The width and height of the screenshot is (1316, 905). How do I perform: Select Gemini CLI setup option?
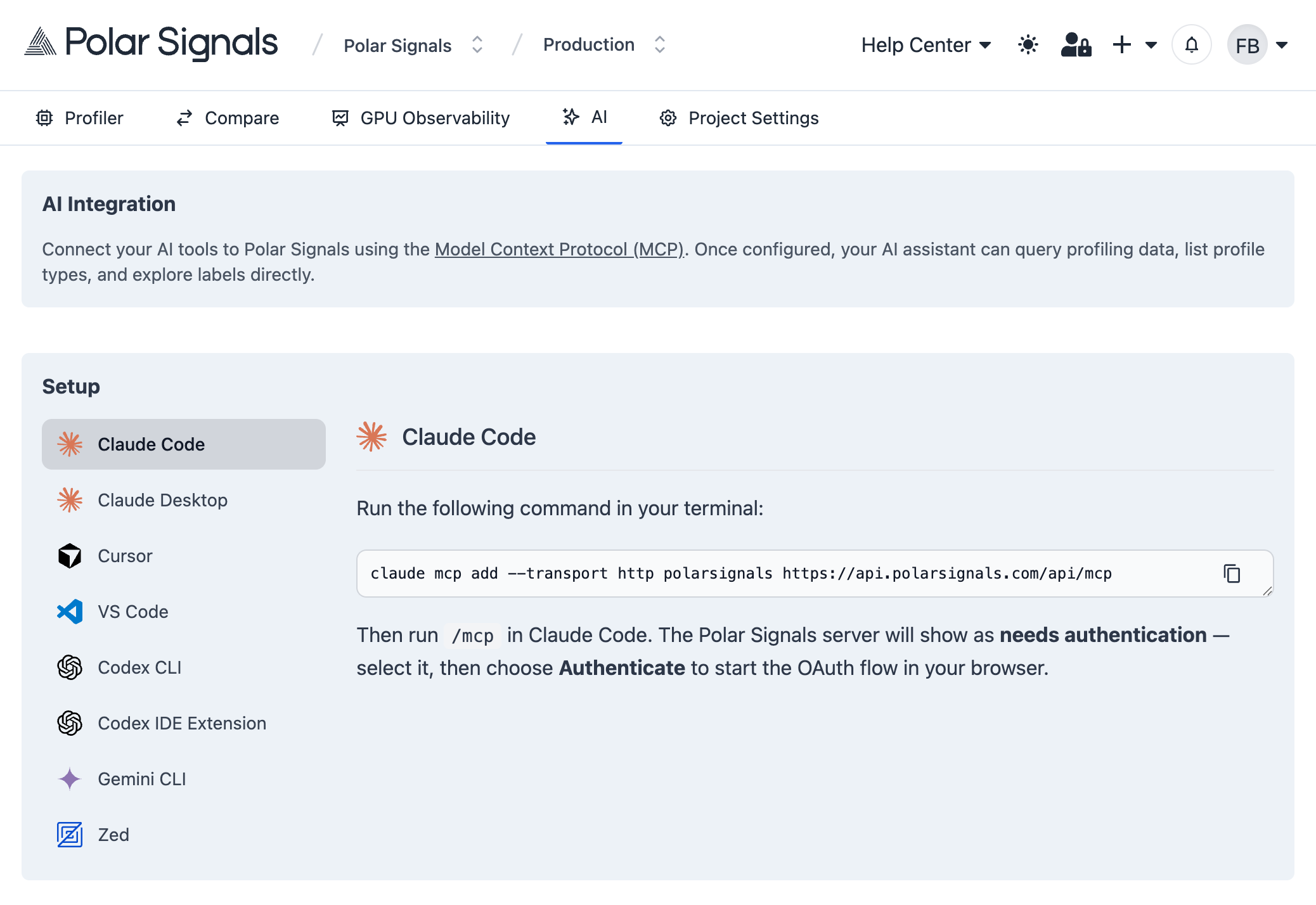pyautogui.click(x=141, y=779)
